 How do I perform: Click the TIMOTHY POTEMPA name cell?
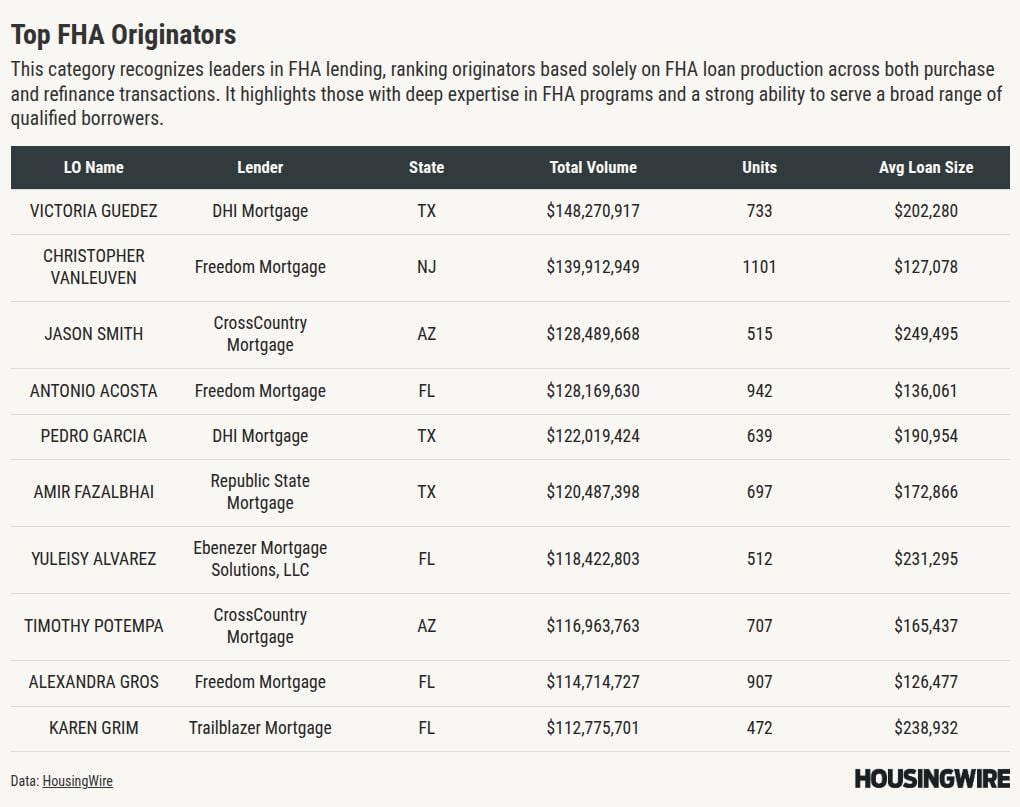coord(94,626)
